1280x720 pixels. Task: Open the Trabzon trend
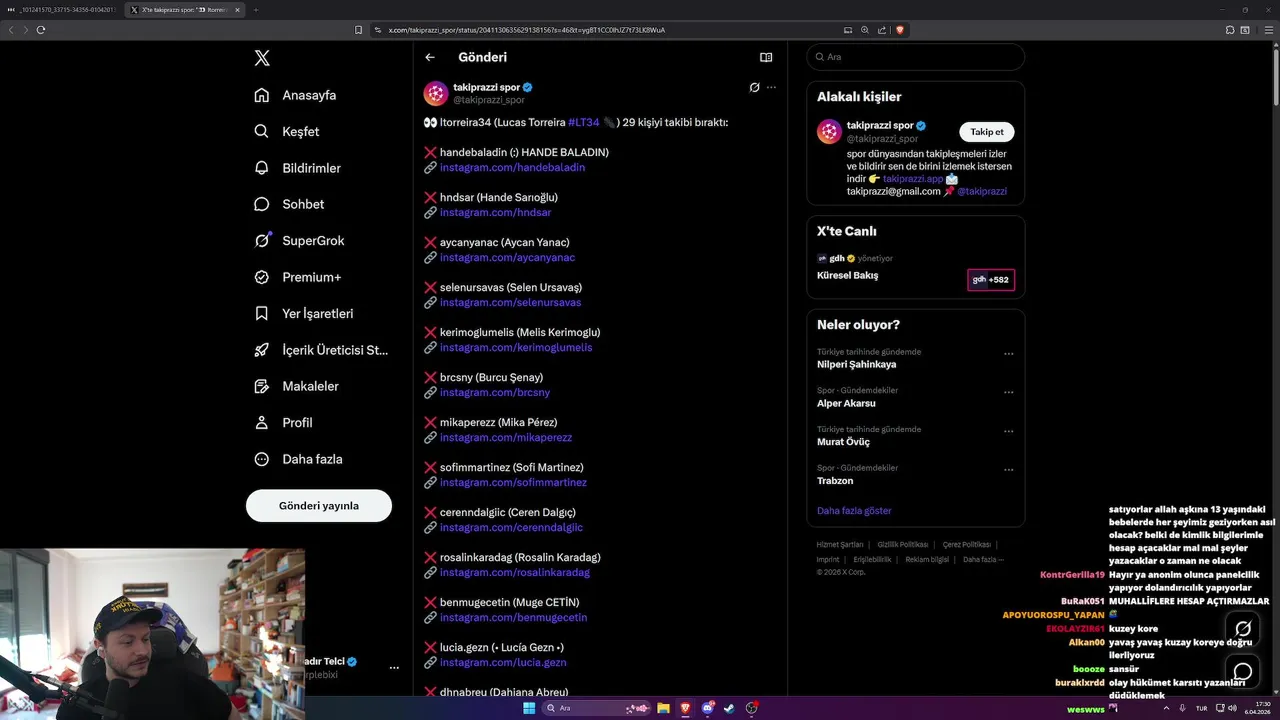pos(835,481)
